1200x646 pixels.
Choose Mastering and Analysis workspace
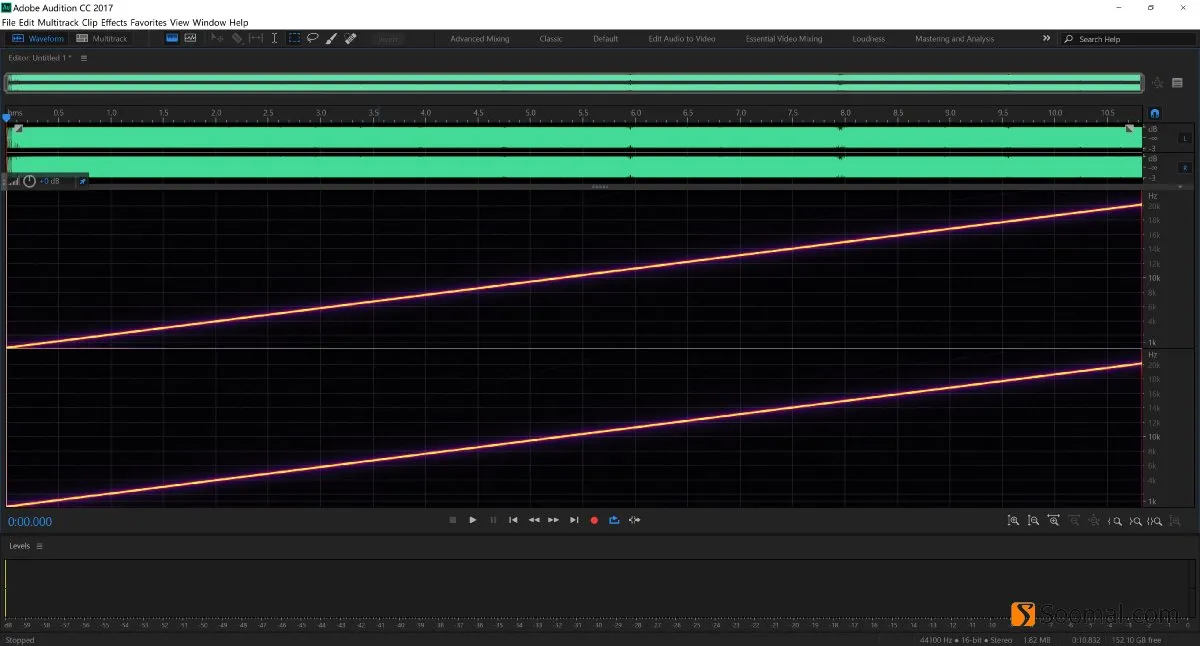pyautogui.click(x=955, y=39)
